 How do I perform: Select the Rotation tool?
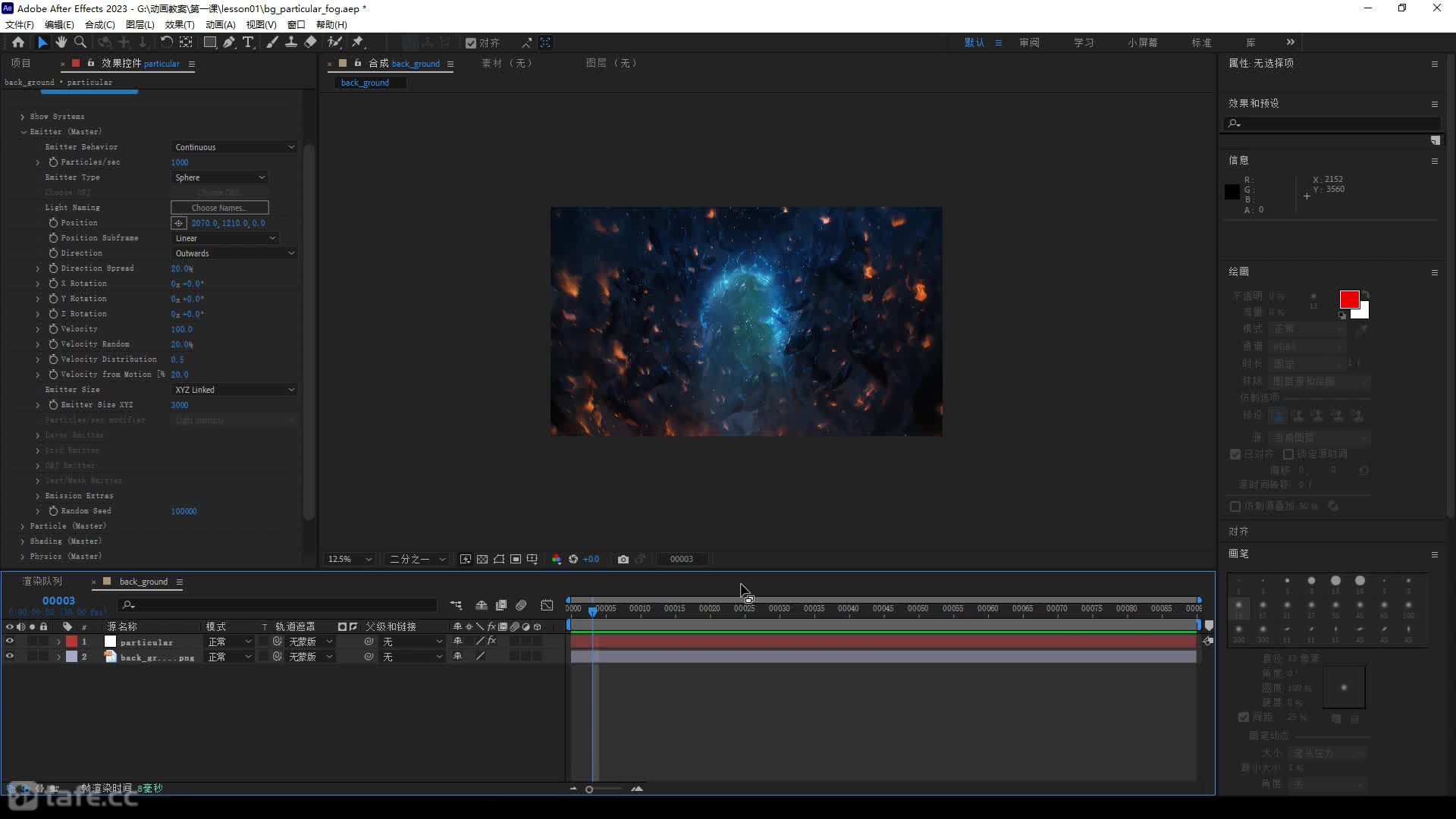[x=166, y=42]
